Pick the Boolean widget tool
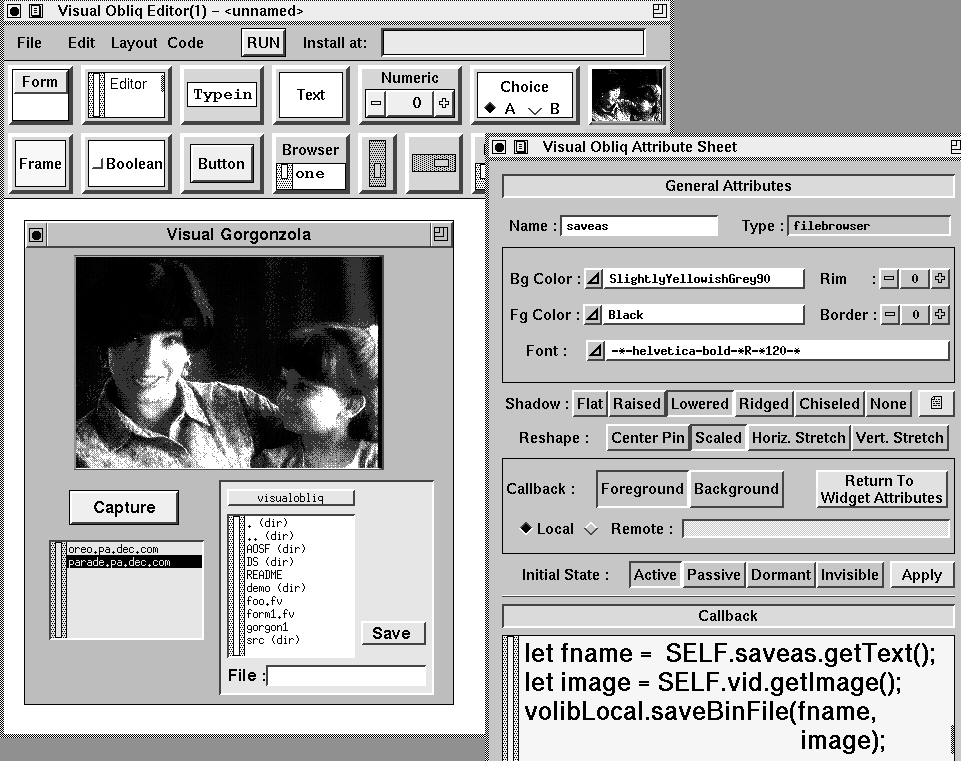961x761 pixels. [126, 164]
